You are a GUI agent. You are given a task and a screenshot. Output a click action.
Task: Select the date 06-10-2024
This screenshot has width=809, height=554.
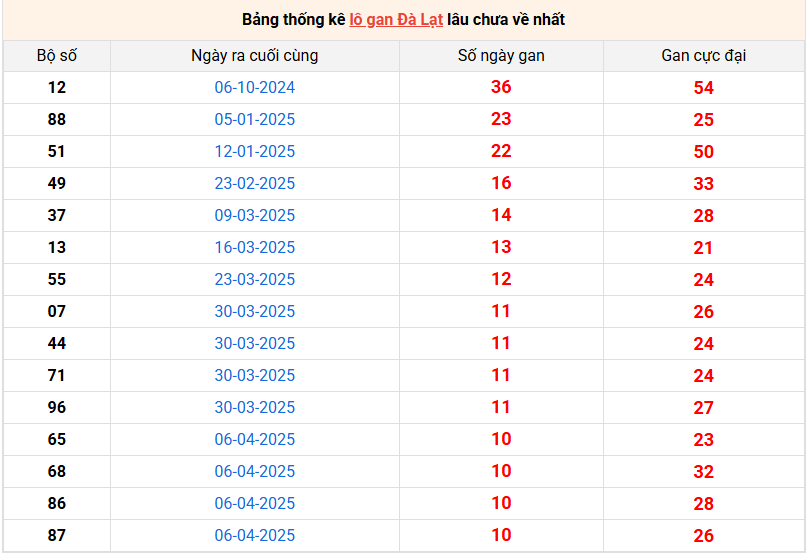pyautogui.click(x=255, y=88)
